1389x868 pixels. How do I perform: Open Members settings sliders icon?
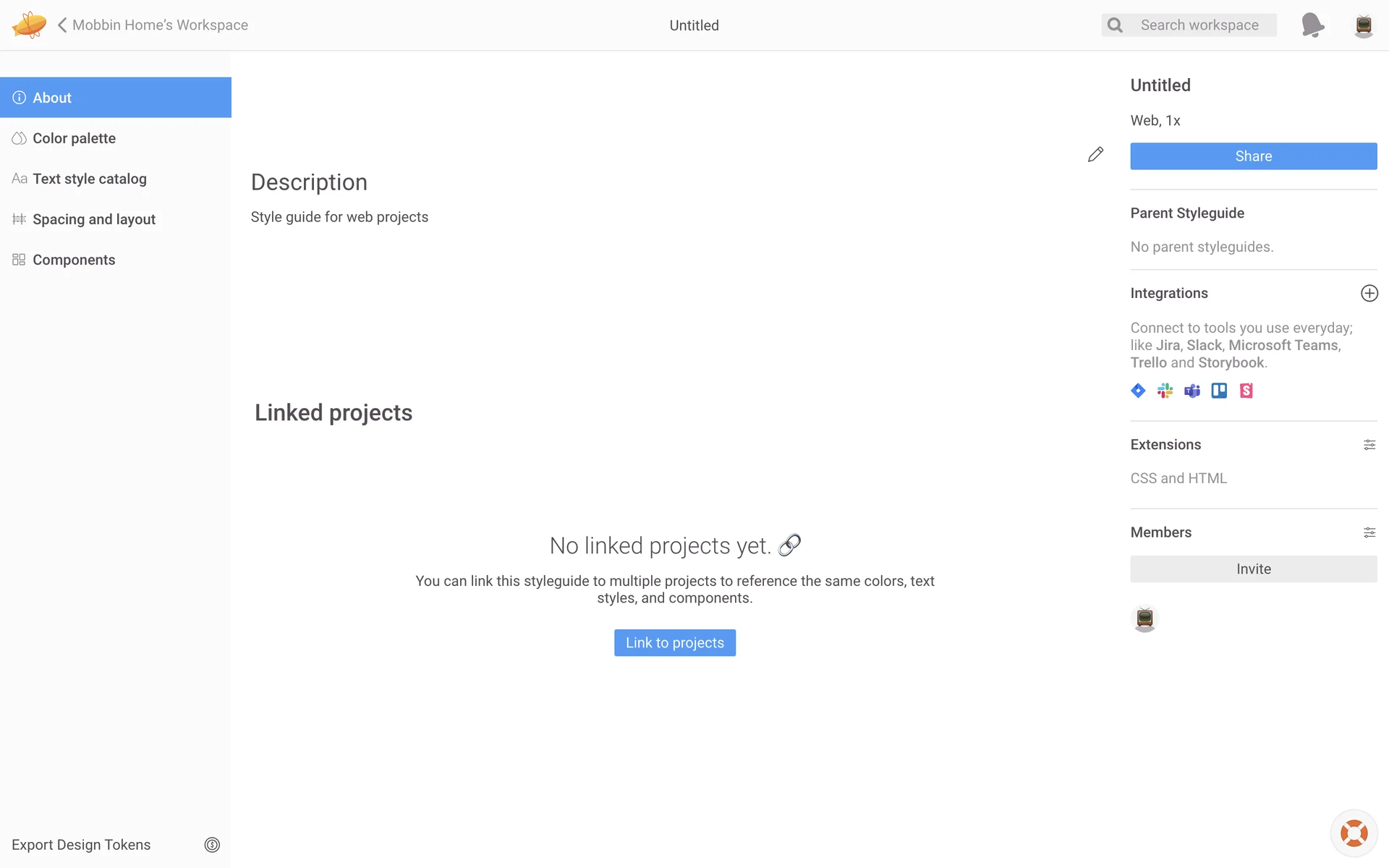click(1369, 532)
